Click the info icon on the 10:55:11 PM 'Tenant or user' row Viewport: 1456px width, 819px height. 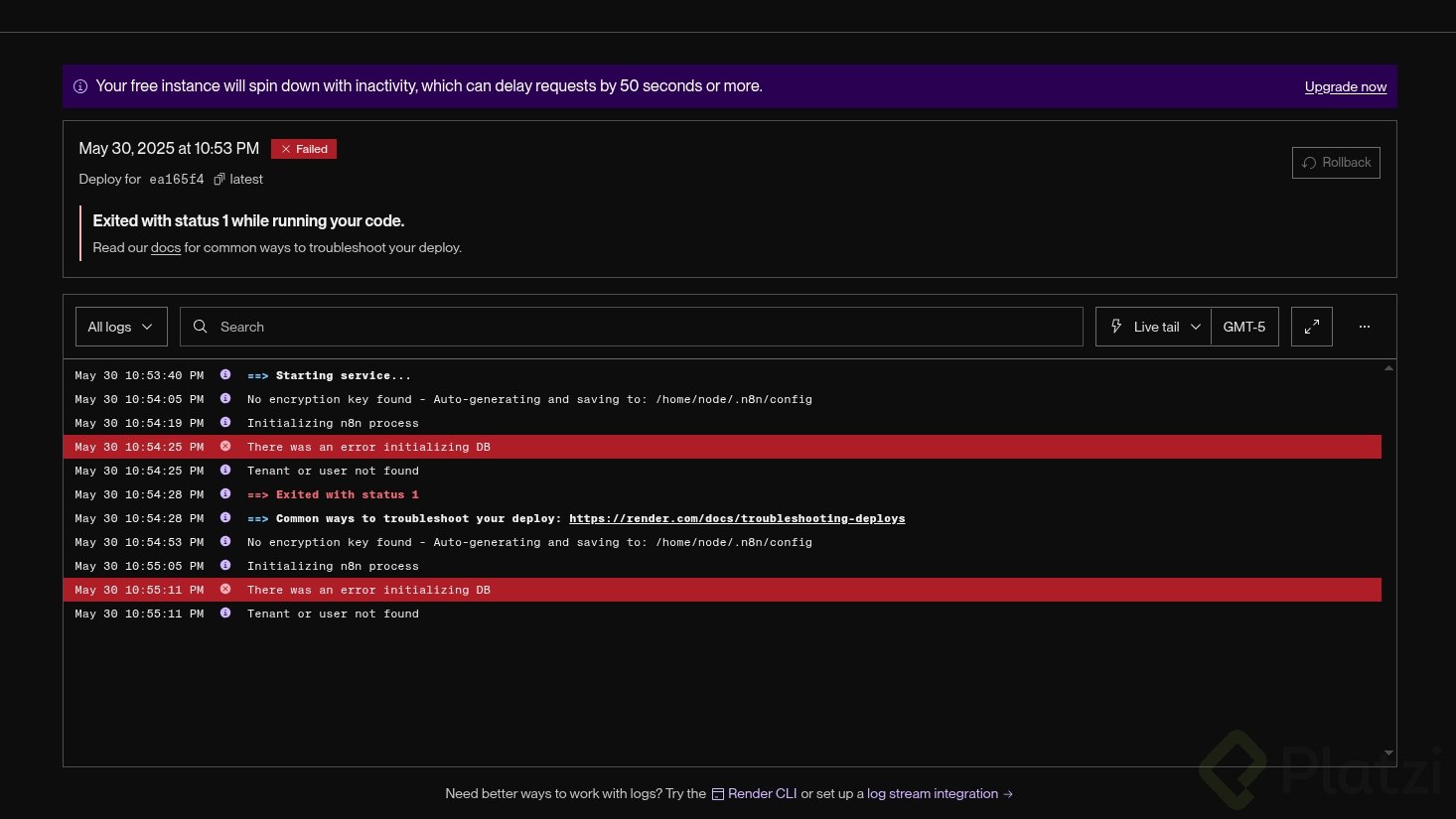point(225,614)
